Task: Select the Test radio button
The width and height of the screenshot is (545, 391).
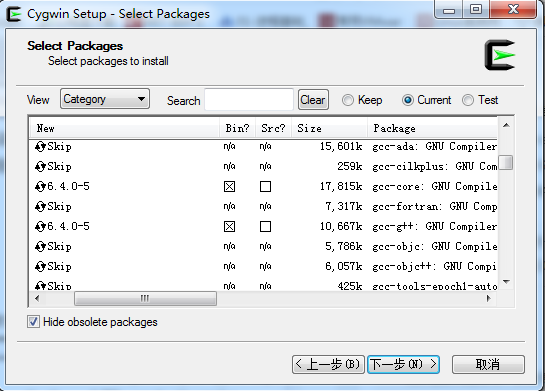Action: coord(468,100)
